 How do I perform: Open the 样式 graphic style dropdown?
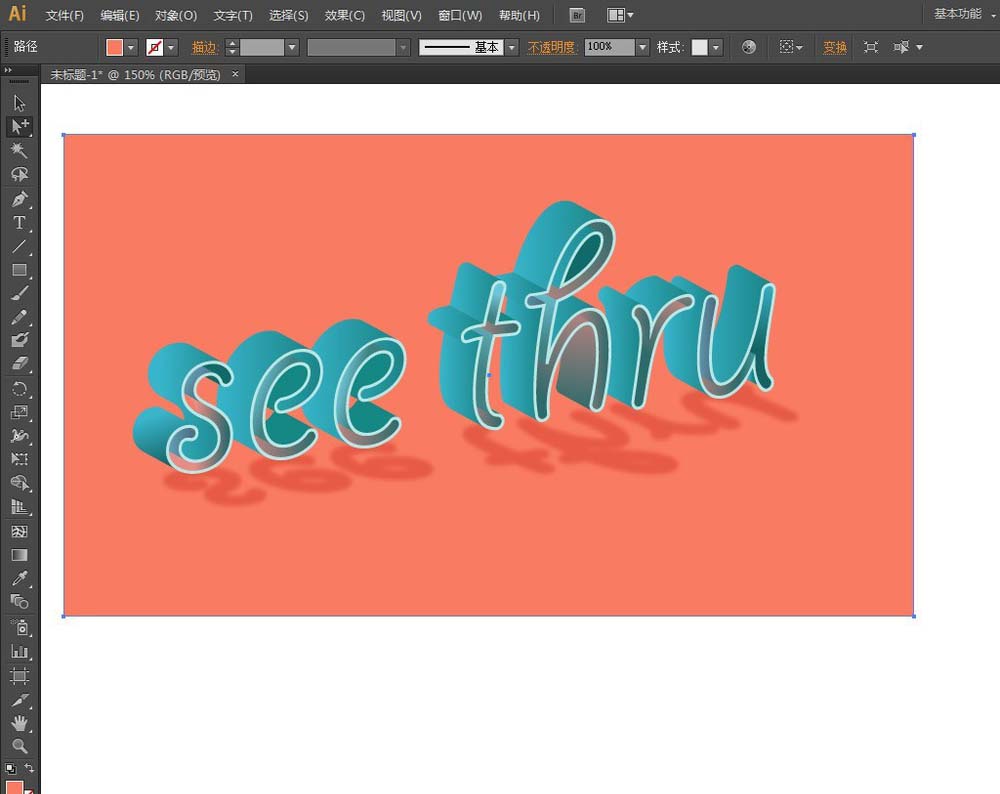[716, 47]
